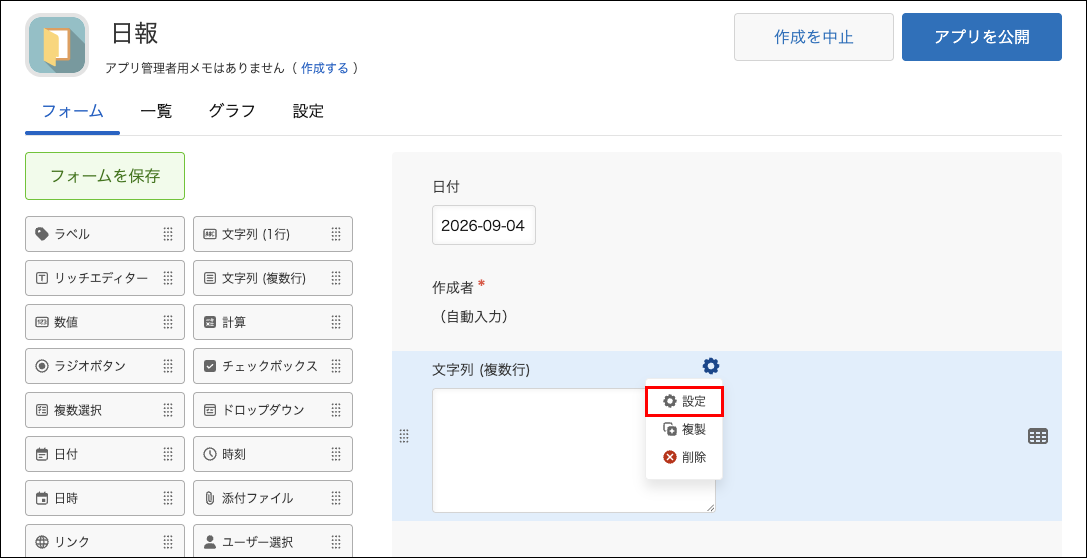Screen dimensions: 1087x558
Task: Choose 設定 from the field popup menu
Action: click(684, 401)
